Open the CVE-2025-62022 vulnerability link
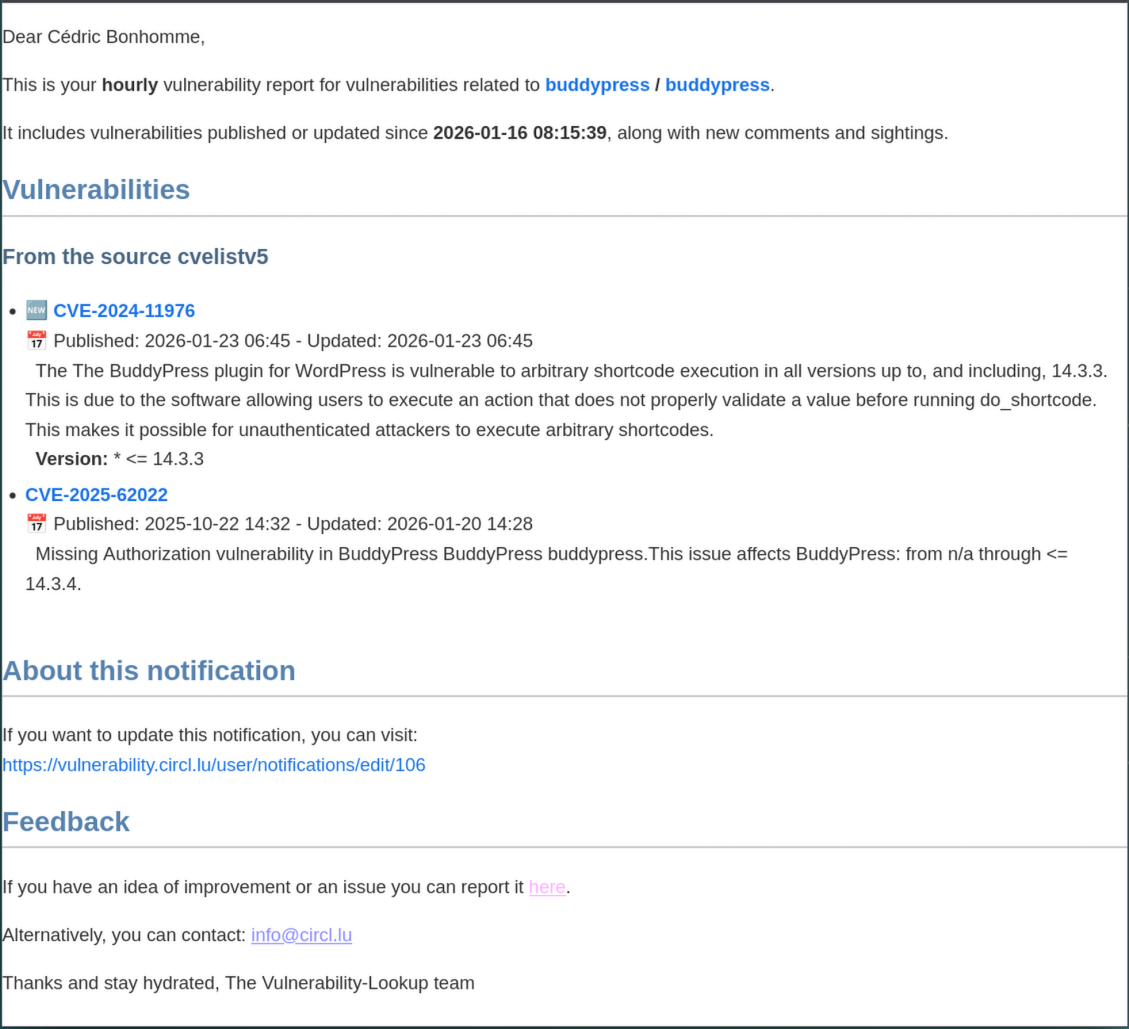This screenshot has width=1129, height=1029. tap(96, 495)
